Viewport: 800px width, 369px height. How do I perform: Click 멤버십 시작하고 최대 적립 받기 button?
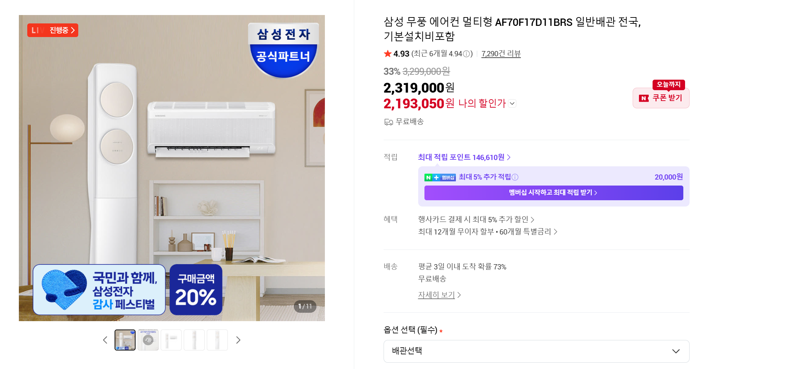[x=554, y=193]
